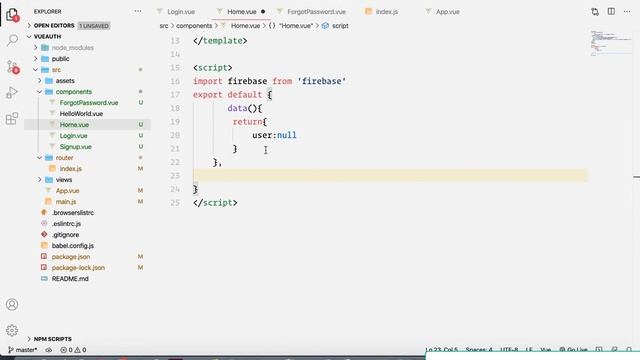
Task: Click 'src' in the breadcrumb
Action: [x=164, y=26]
